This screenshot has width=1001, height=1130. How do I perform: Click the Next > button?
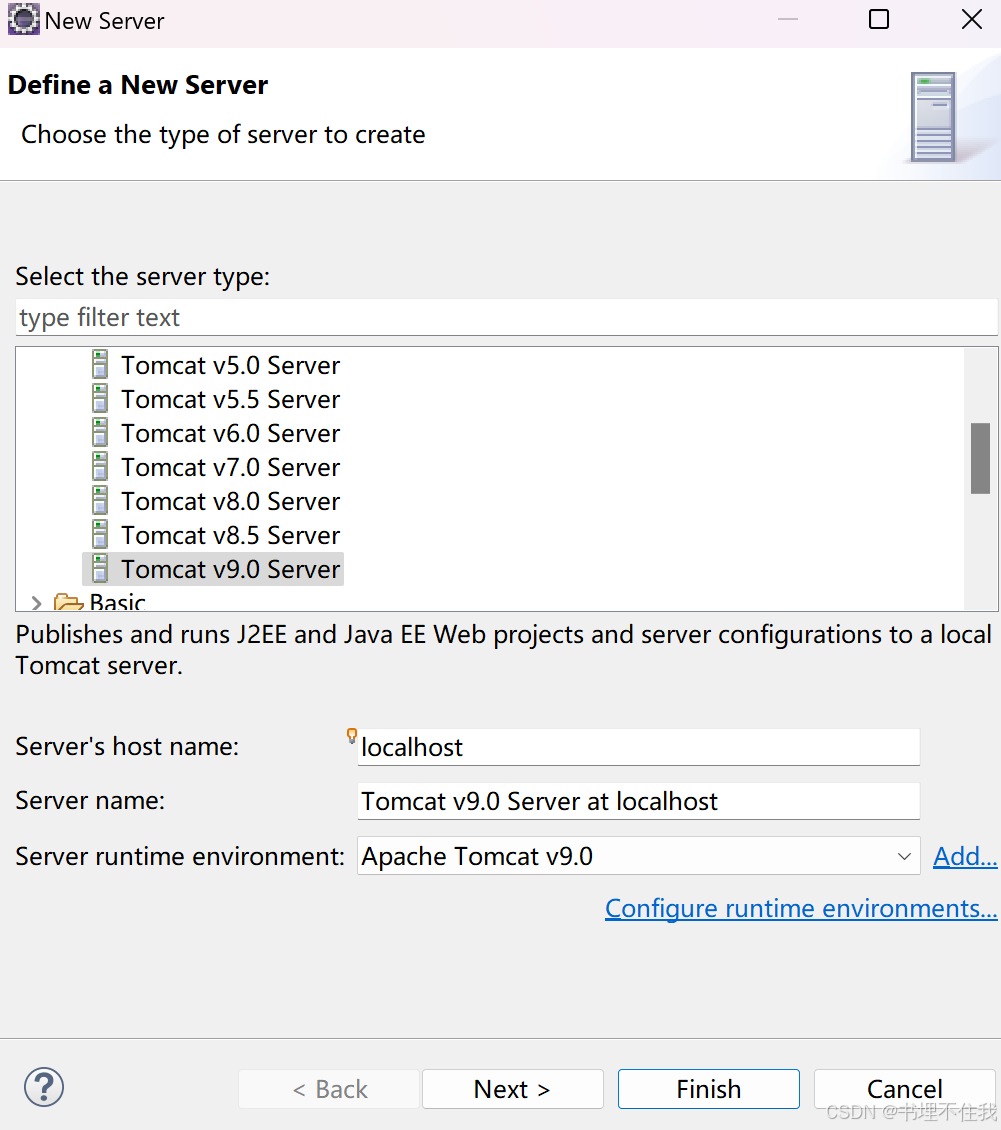click(x=512, y=1089)
